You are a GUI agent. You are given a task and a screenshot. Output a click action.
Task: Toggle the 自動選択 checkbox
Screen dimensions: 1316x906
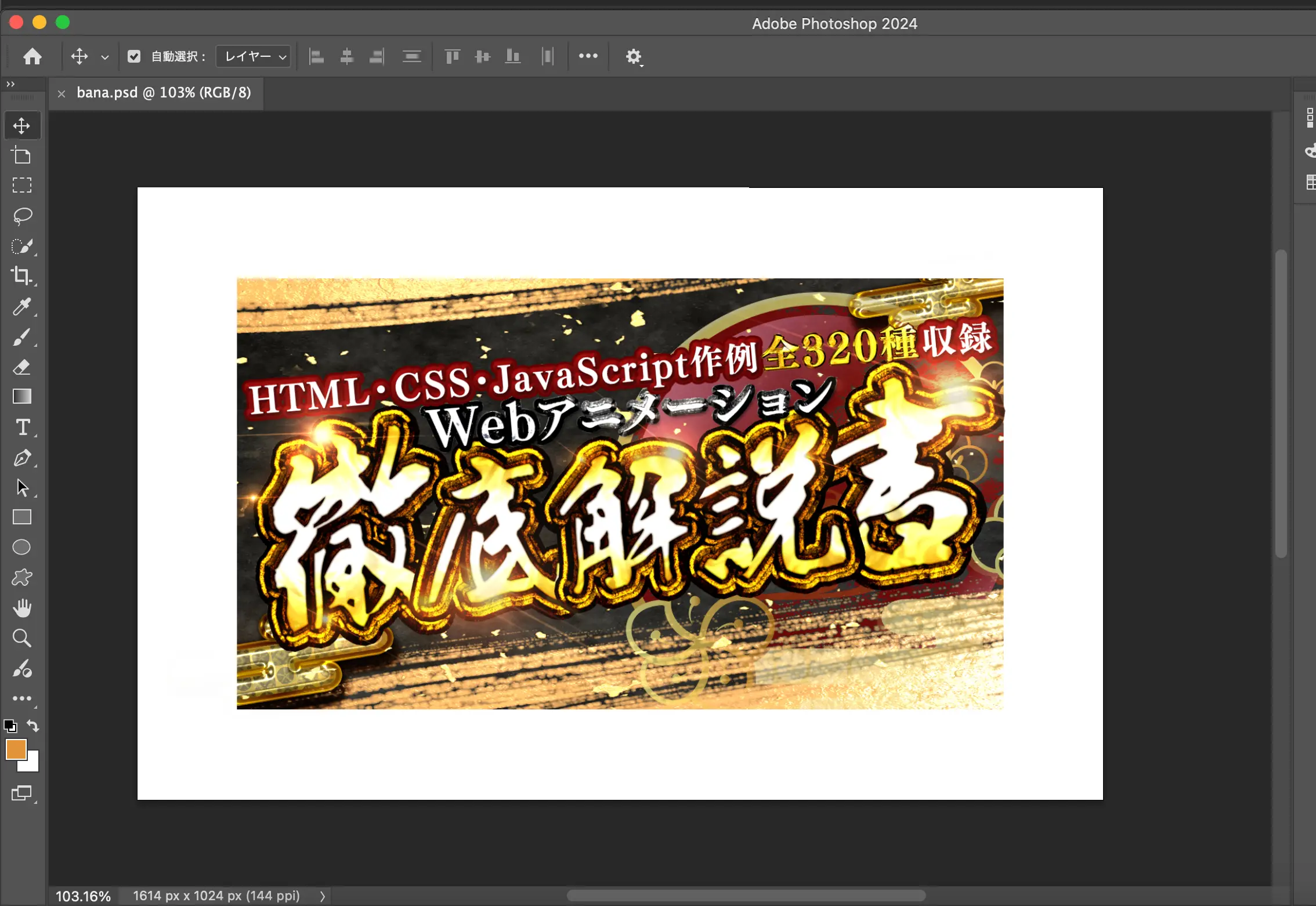pyautogui.click(x=134, y=56)
